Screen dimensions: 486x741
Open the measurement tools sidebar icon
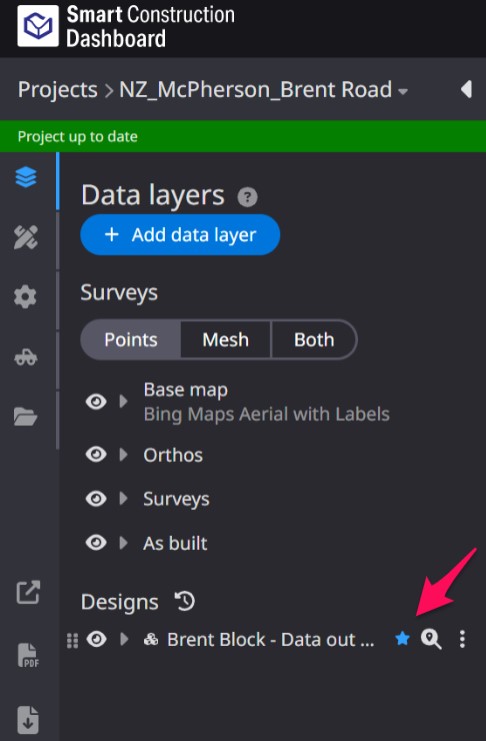coord(26,237)
